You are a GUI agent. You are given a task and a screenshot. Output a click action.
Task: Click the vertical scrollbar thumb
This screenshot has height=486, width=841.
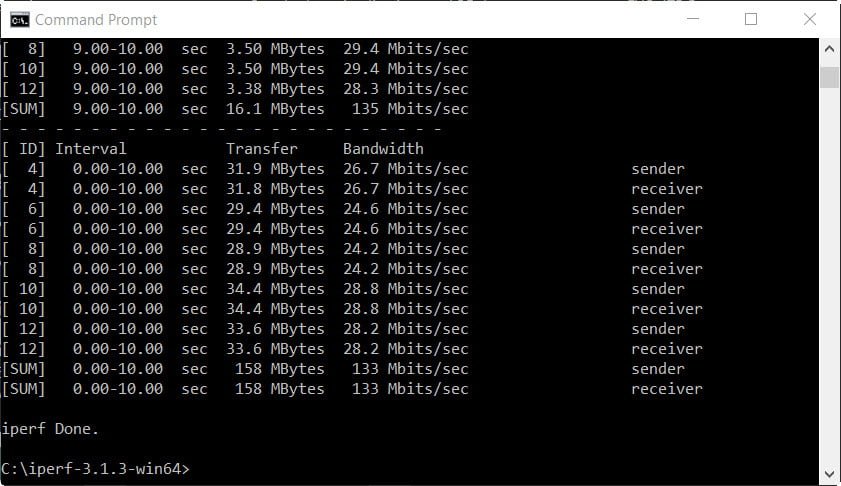coord(829,77)
